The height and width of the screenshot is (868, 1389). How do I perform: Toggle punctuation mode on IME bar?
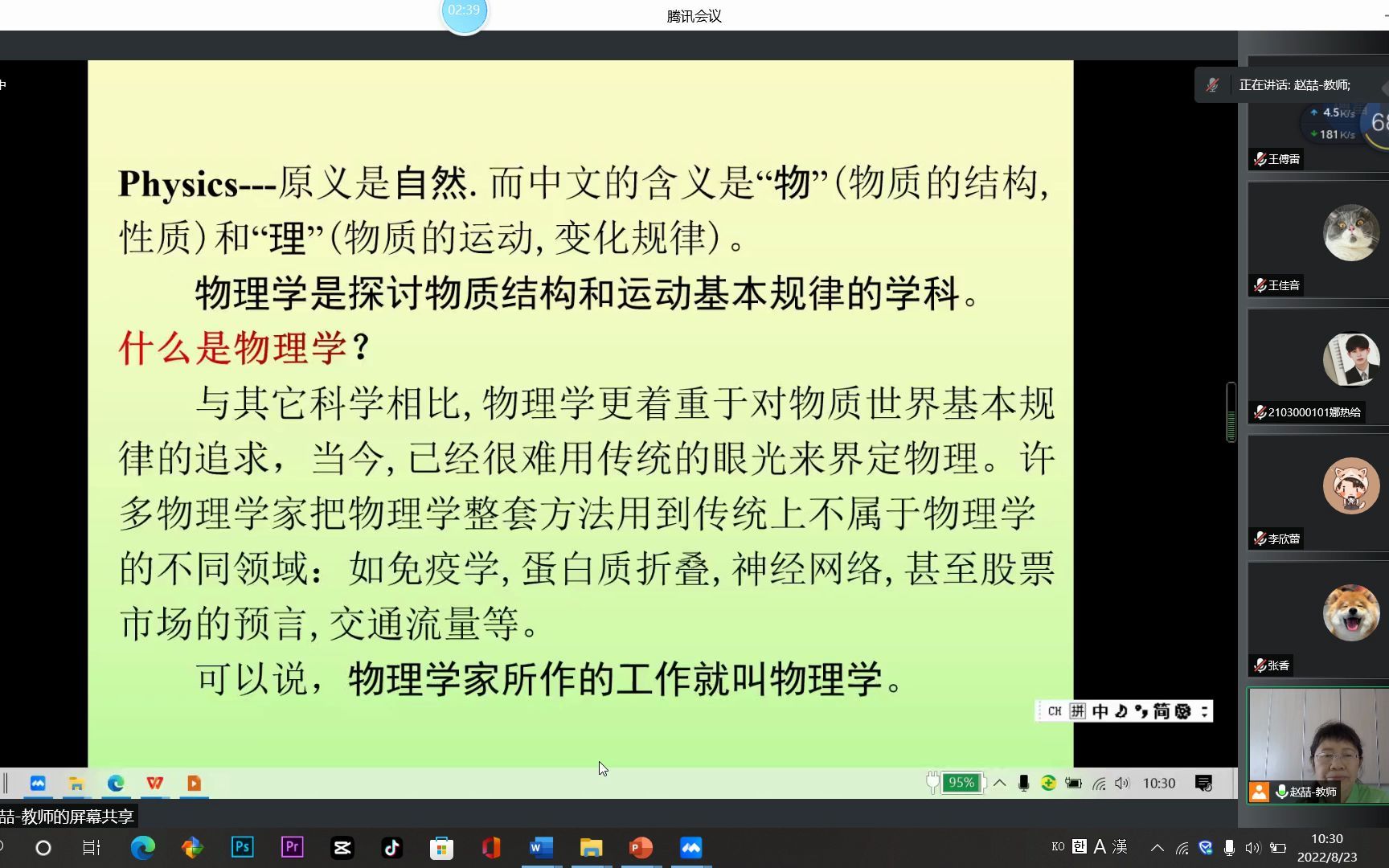1141,711
